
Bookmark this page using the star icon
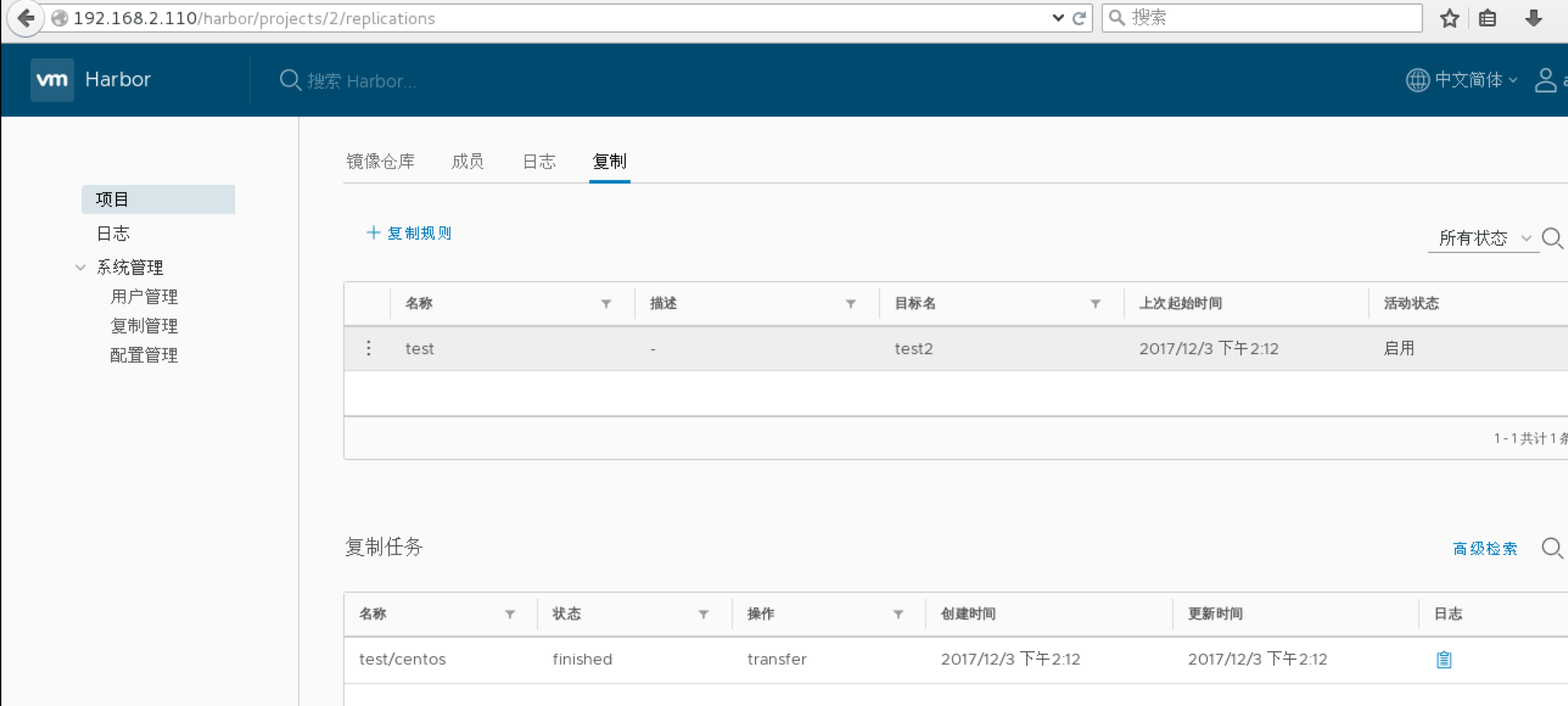coord(1449,18)
